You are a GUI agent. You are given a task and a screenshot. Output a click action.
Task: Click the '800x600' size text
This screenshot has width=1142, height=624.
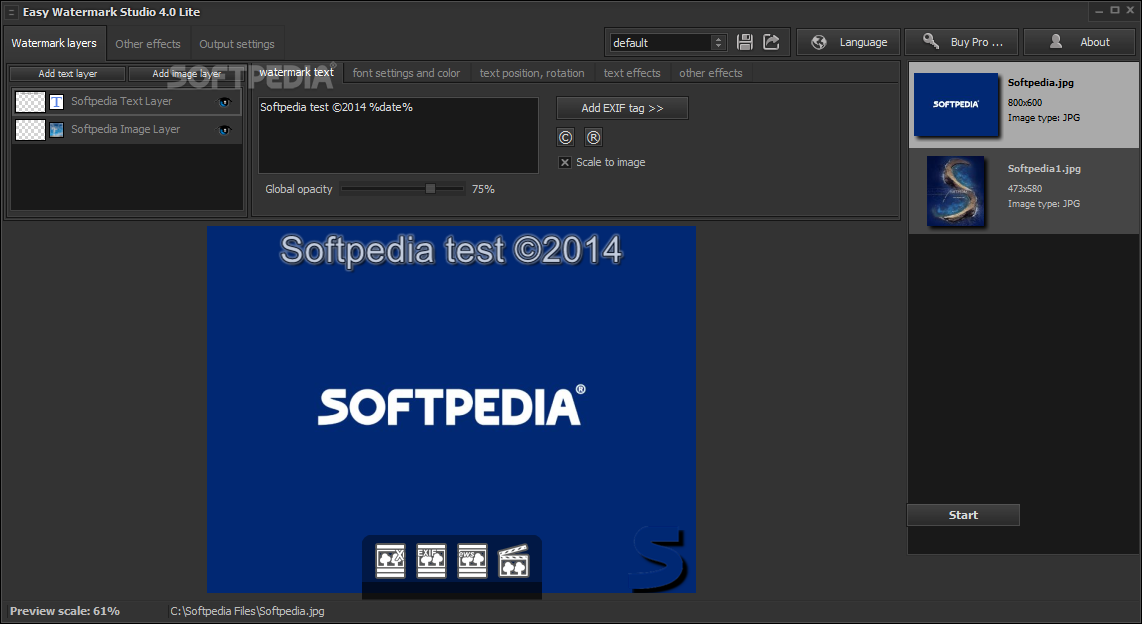[x=1025, y=103]
